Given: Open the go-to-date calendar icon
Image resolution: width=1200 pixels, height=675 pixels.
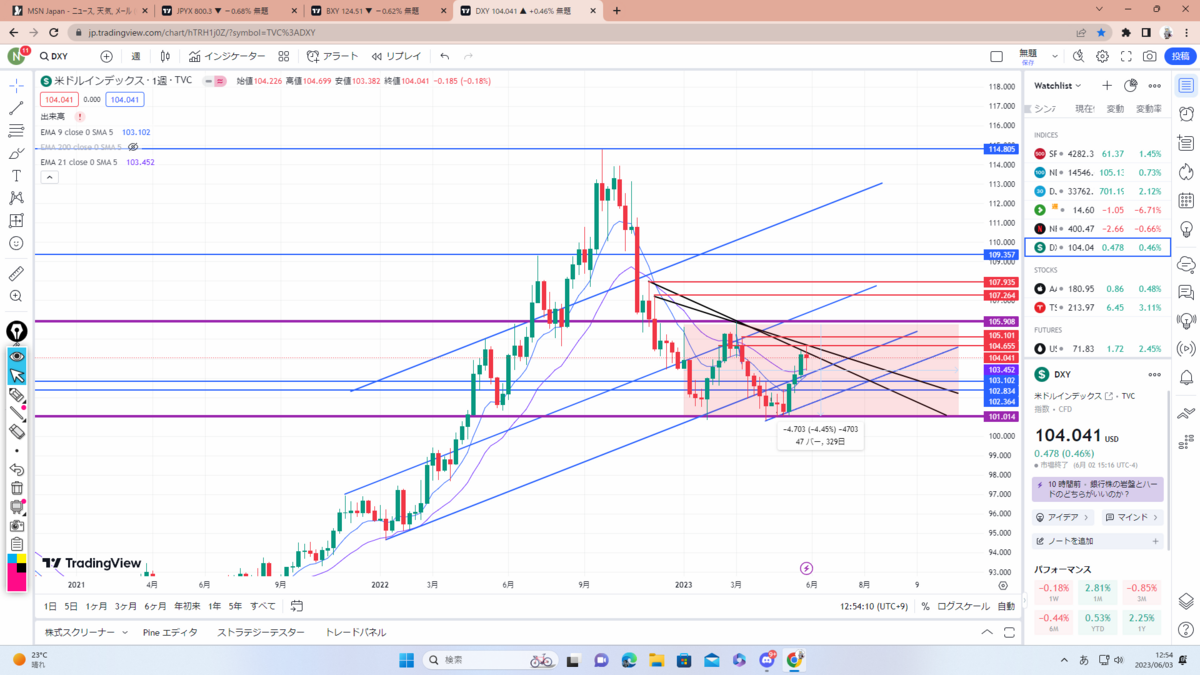Looking at the screenshot, I should pyautogui.click(x=297, y=606).
